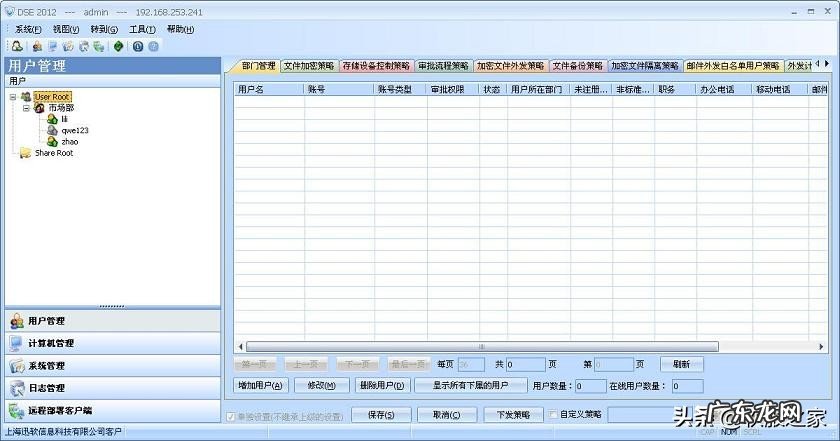The image size is (840, 441).
Task: Collapse the User Root tree node
Action: pyautogui.click(x=12, y=97)
